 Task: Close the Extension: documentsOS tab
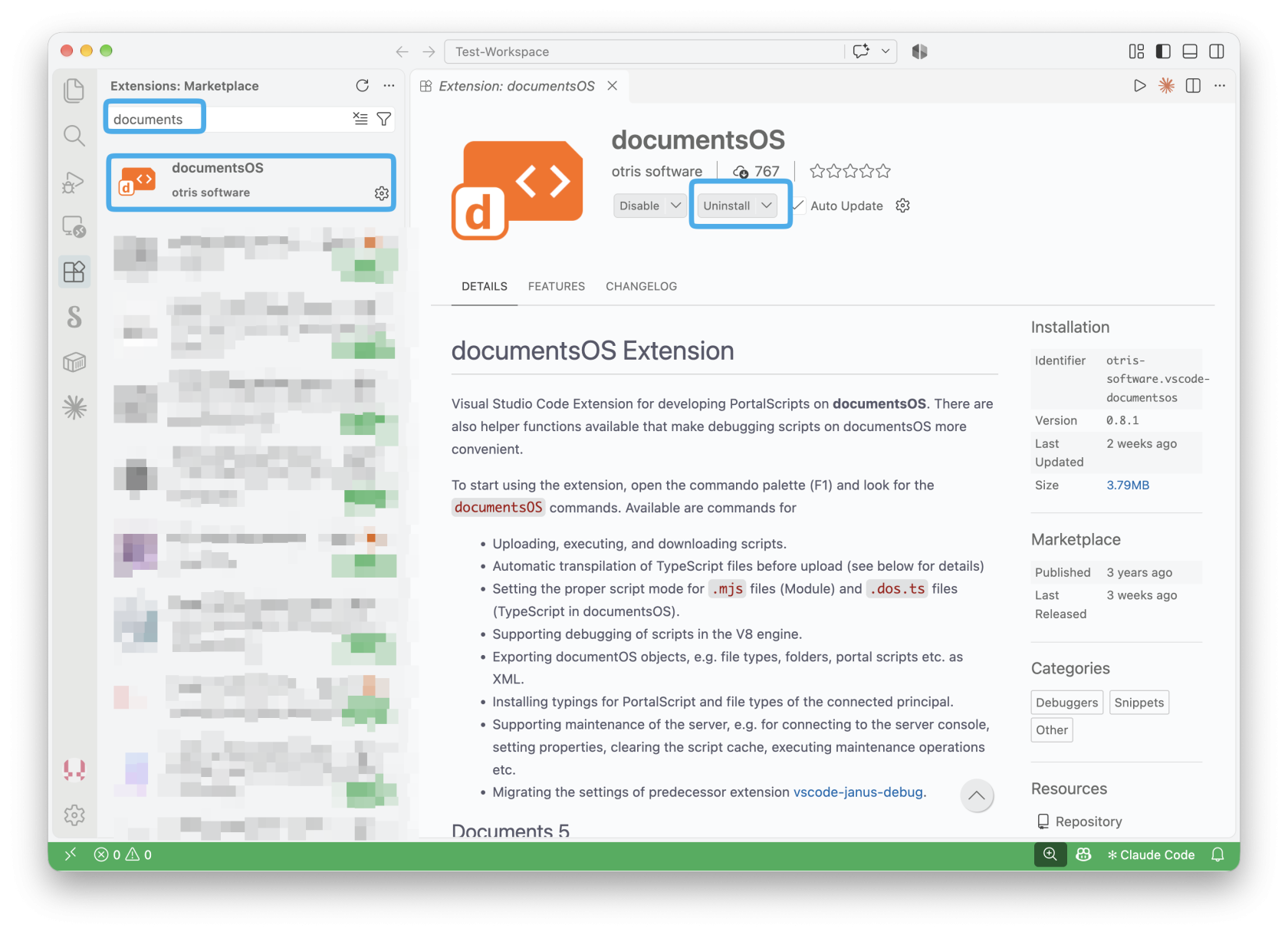pos(612,85)
